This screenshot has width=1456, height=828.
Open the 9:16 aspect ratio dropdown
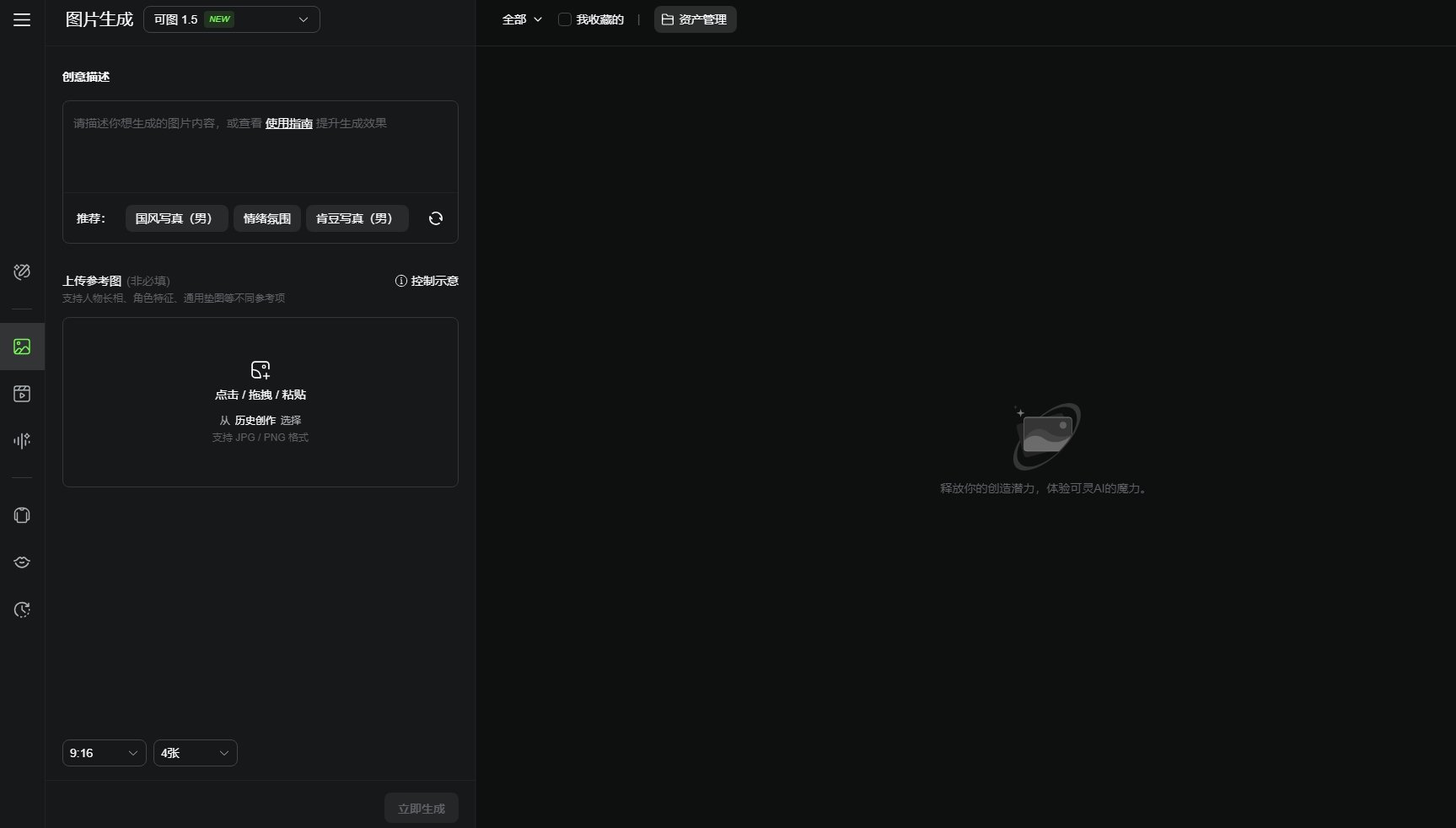click(104, 753)
